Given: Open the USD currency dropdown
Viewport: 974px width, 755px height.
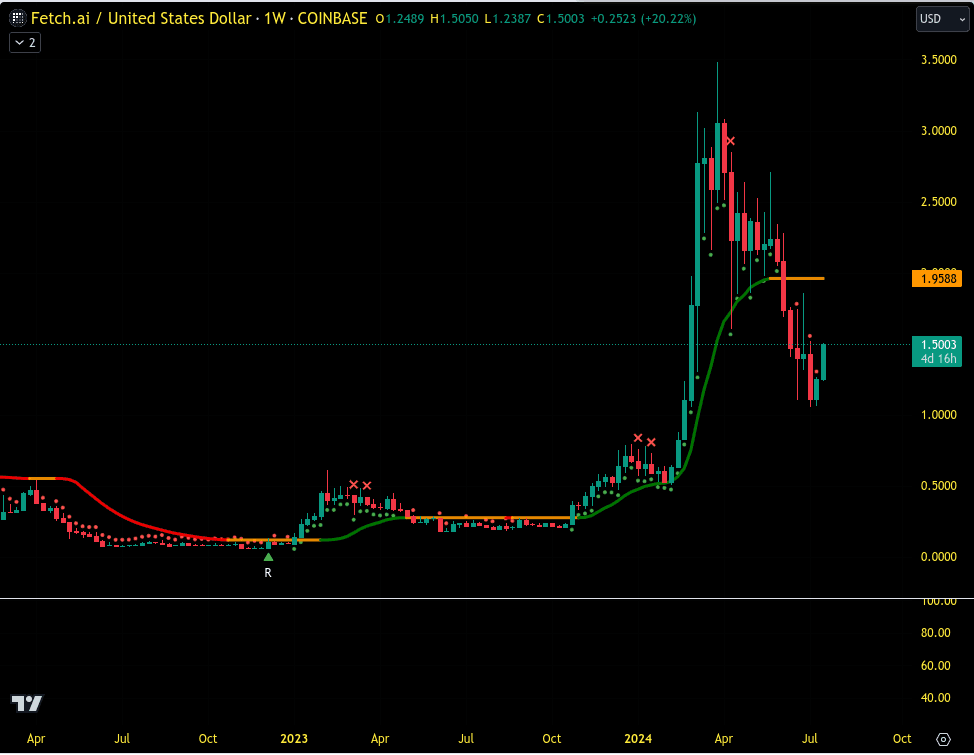Looking at the screenshot, I should point(942,19).
